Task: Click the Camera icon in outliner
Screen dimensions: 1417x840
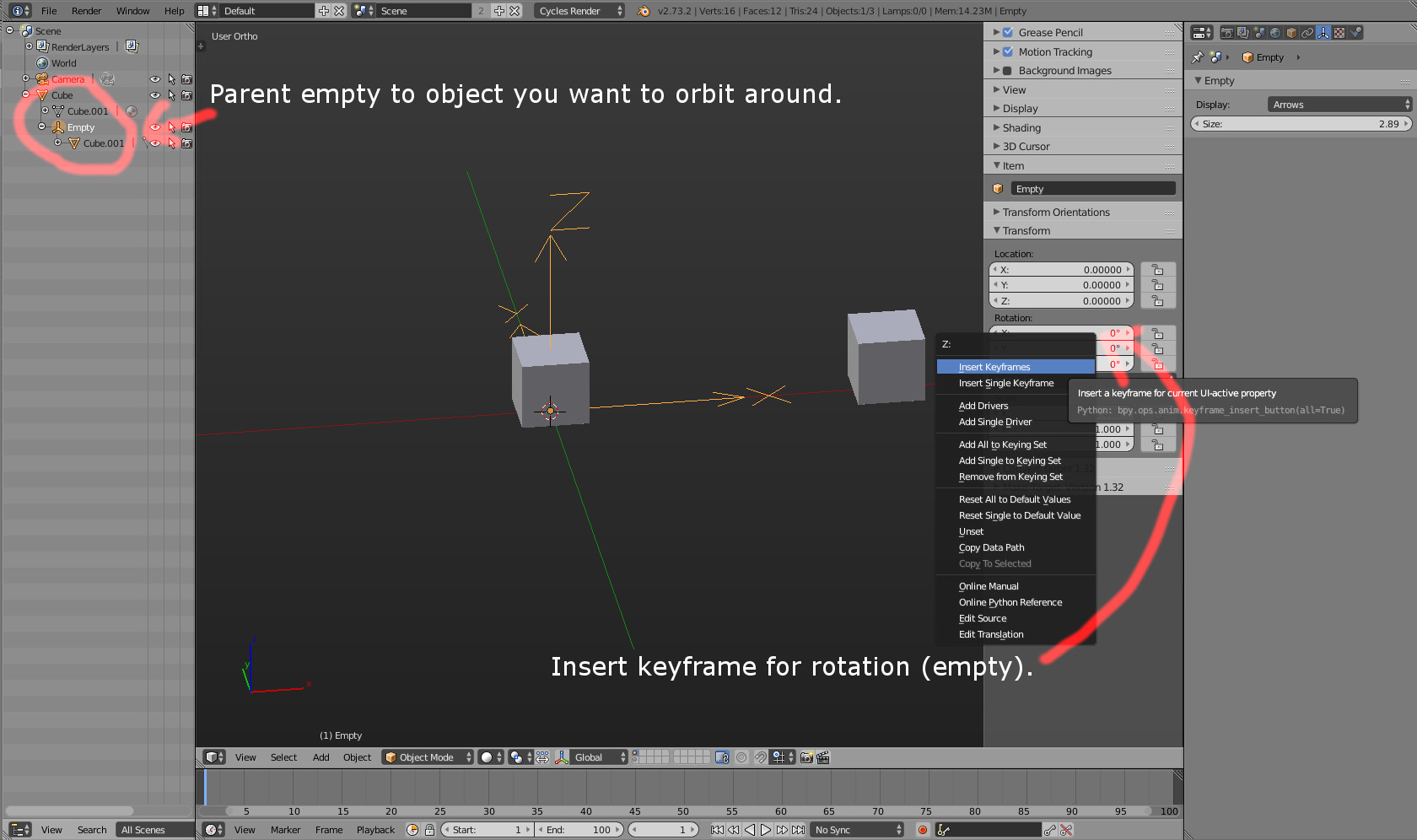Action: [x=42, y=79]
